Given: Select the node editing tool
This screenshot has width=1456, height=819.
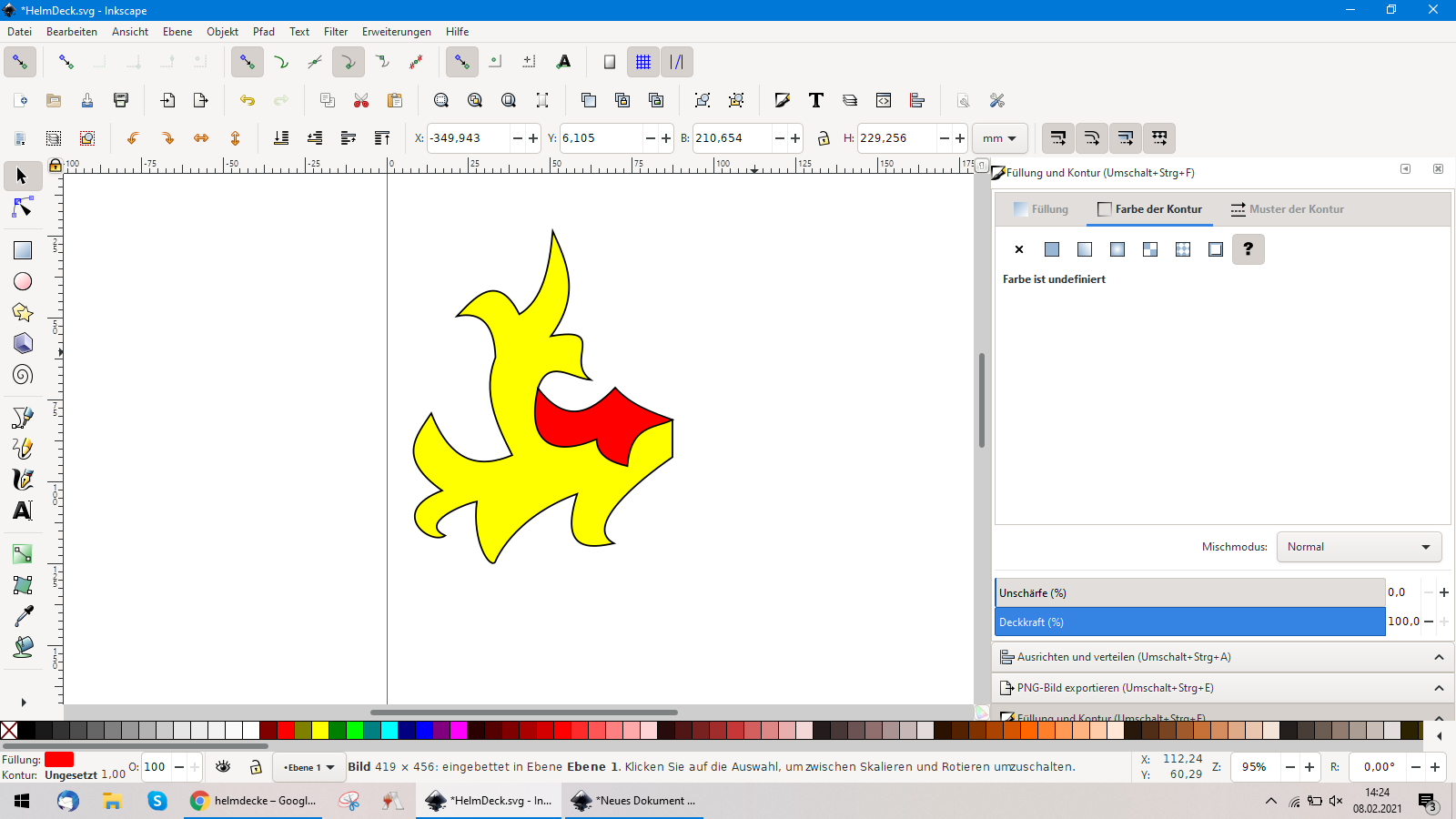Looking at the screenshot, I should click(x=23, y=208).
